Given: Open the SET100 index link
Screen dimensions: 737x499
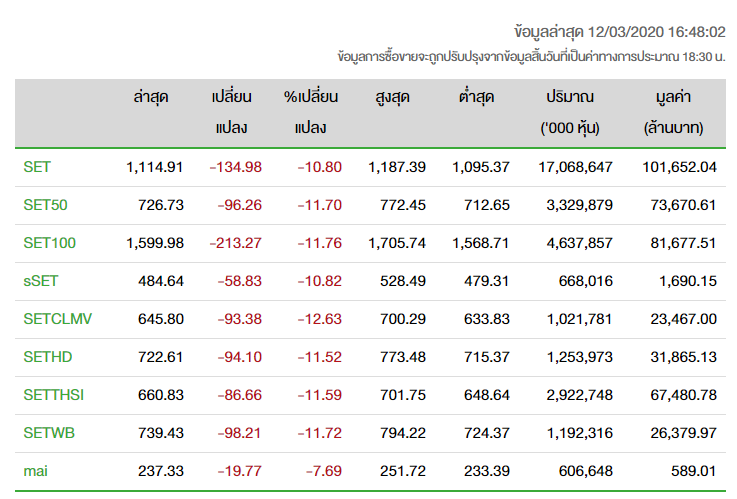Looking at the screenshot, I should point(49,243).
